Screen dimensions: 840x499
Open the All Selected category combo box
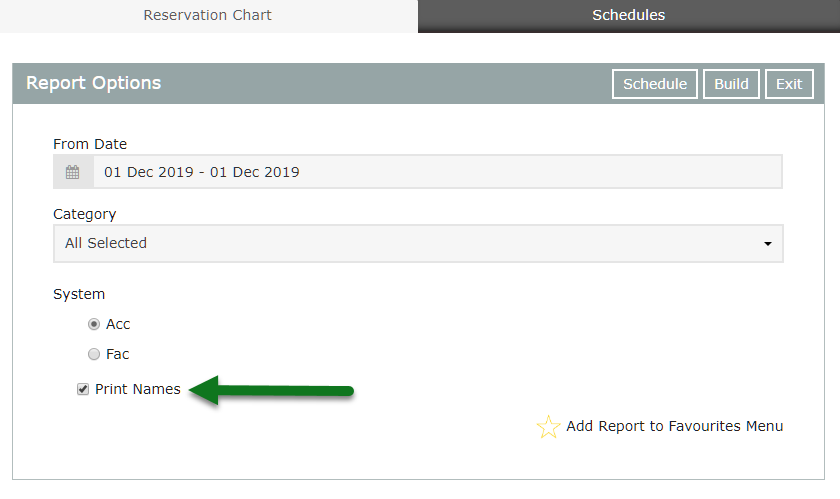click(x=418, y=243)
